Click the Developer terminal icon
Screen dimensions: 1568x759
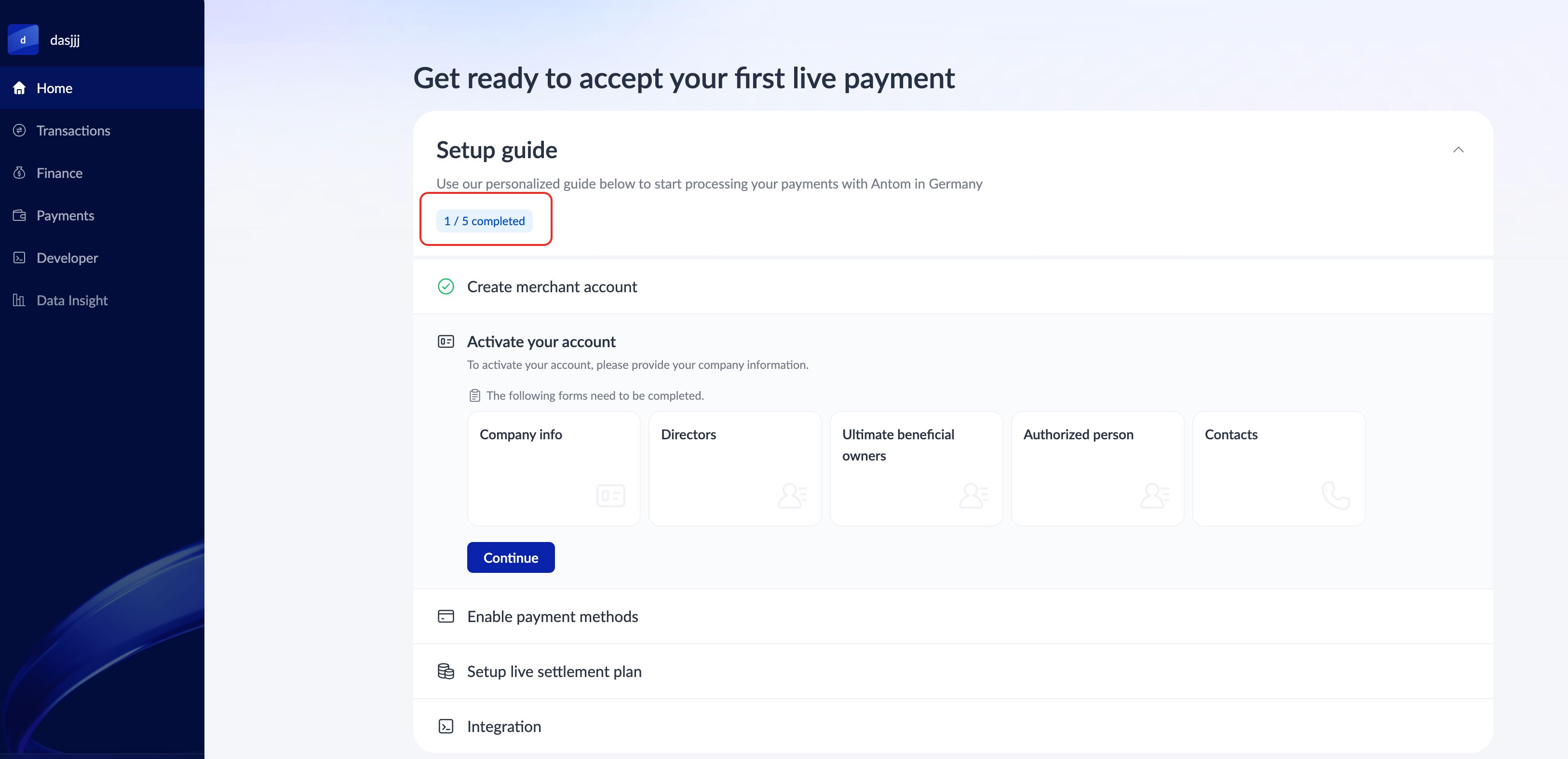[19, 258]
